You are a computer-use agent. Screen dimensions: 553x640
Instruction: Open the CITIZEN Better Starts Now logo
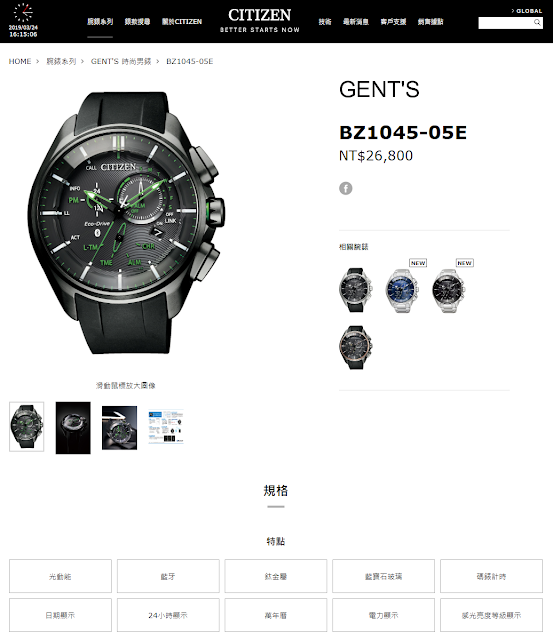pos(260,20)
